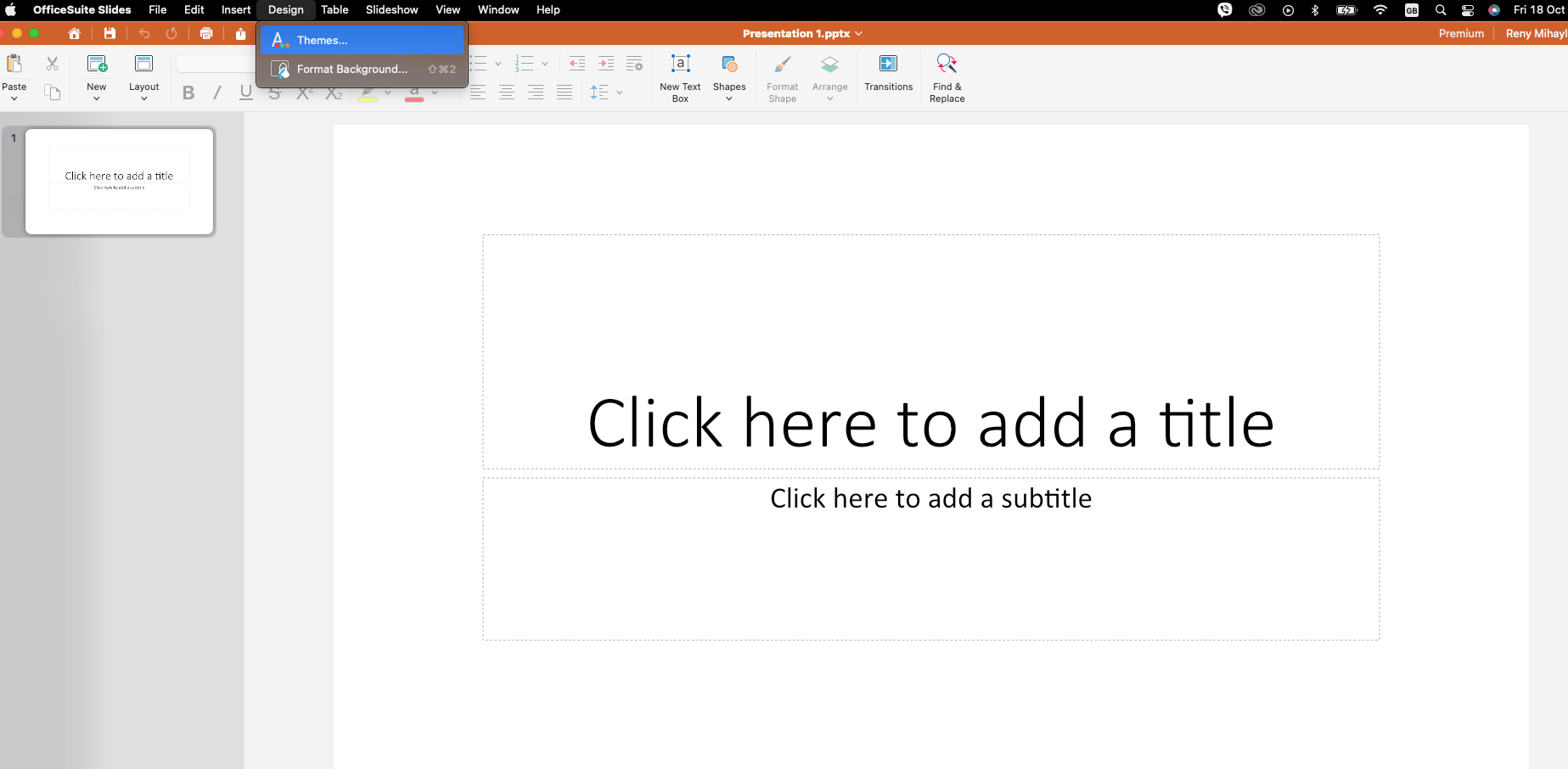Open the Shapes tool

click(x=729, y=76)
